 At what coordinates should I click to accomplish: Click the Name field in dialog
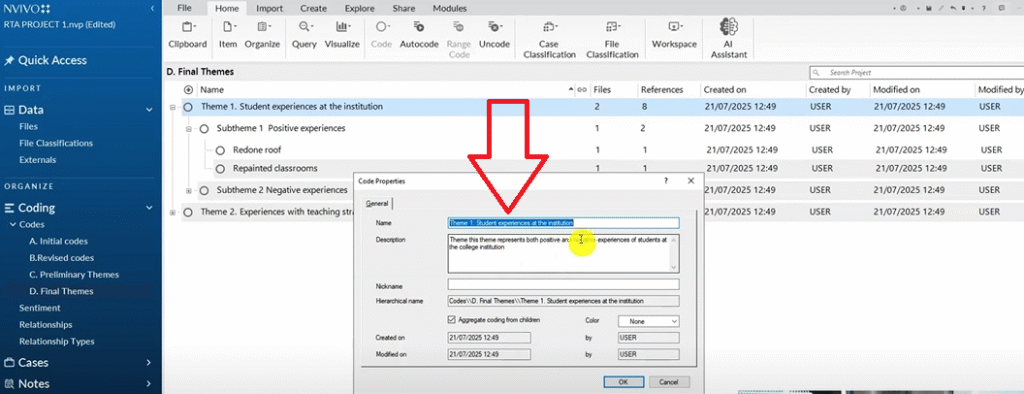(564, 223)
